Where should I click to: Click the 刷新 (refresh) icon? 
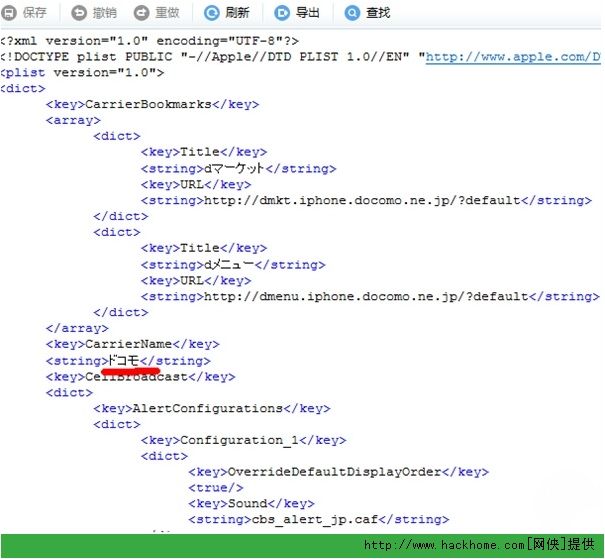[x=211, y=13]
